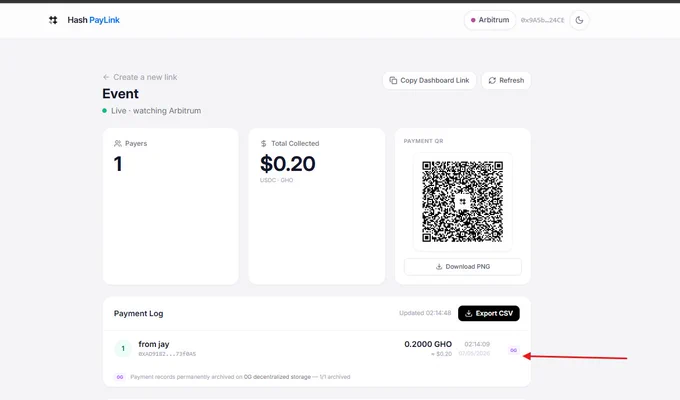
Task: Click the payment QR code image
Action: coord(463,202)
